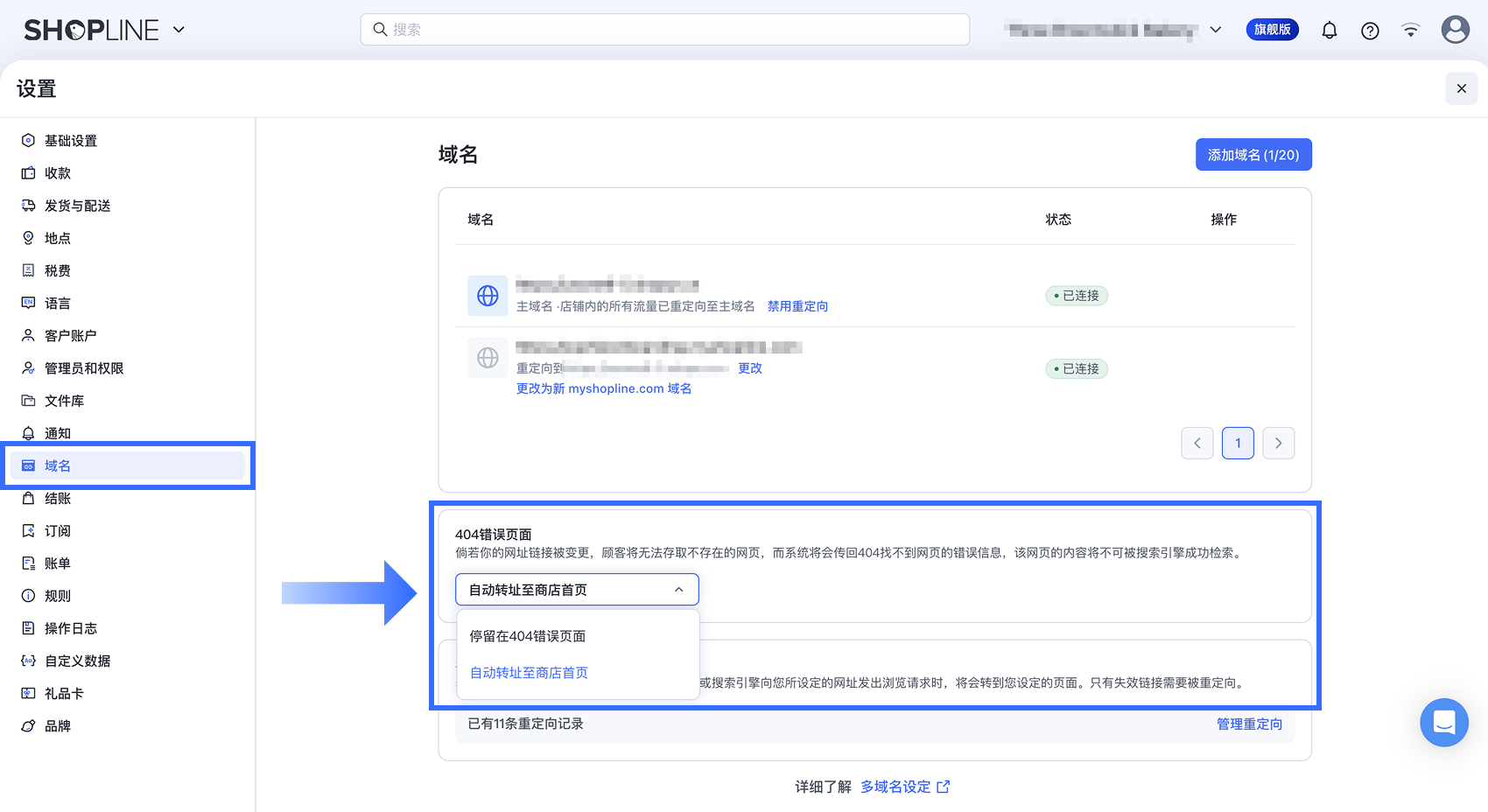Click the 旗舰版 plan badge
Viewport: 1488px width, 812px height.
1272,30
